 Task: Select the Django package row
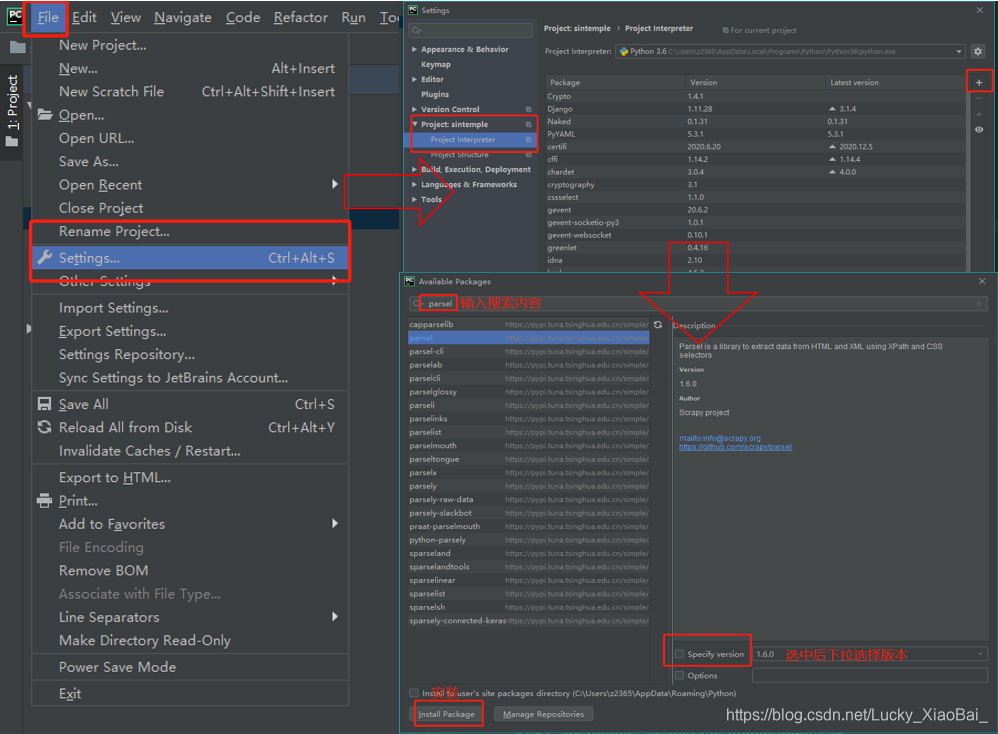tap(756, 109)
